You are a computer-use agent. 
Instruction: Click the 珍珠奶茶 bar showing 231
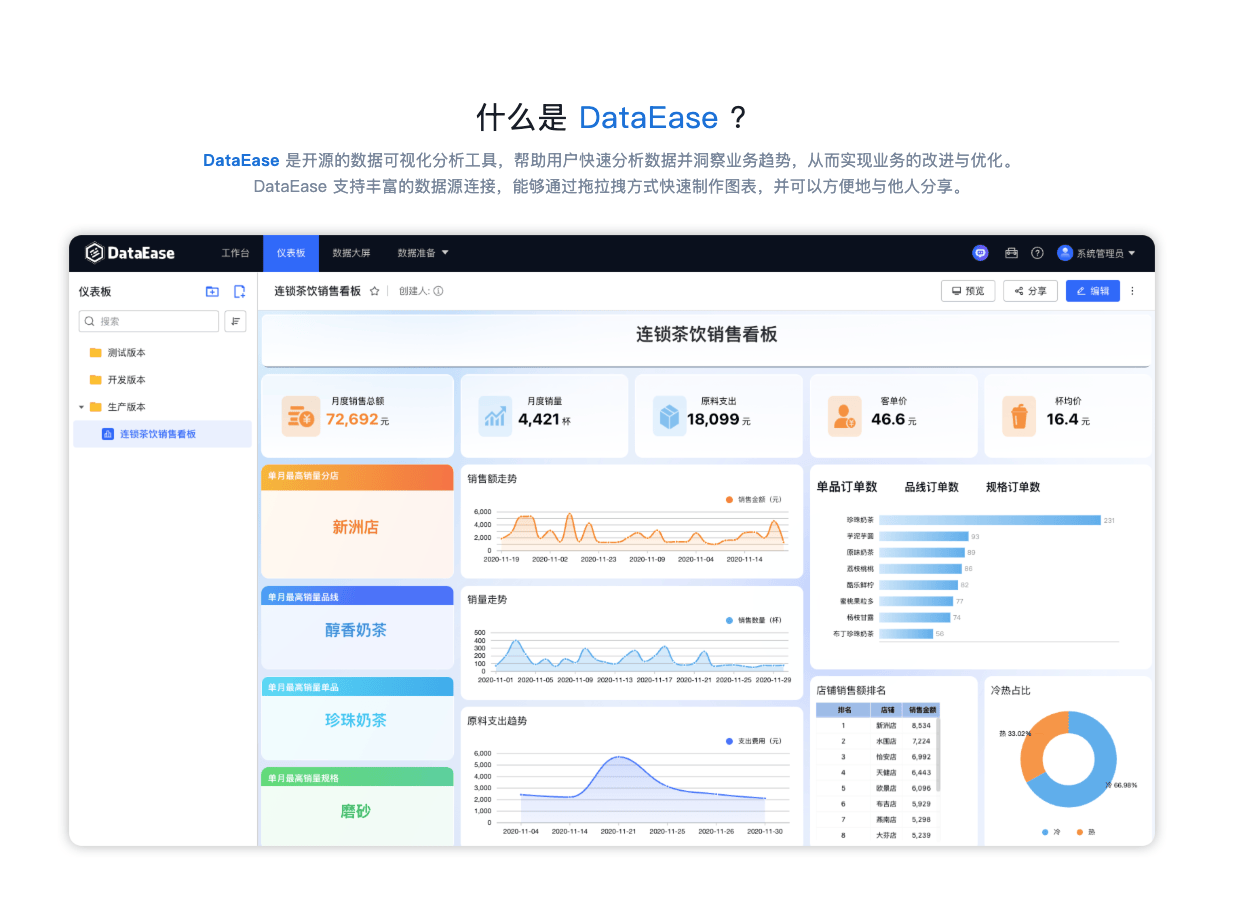point(990,520)
